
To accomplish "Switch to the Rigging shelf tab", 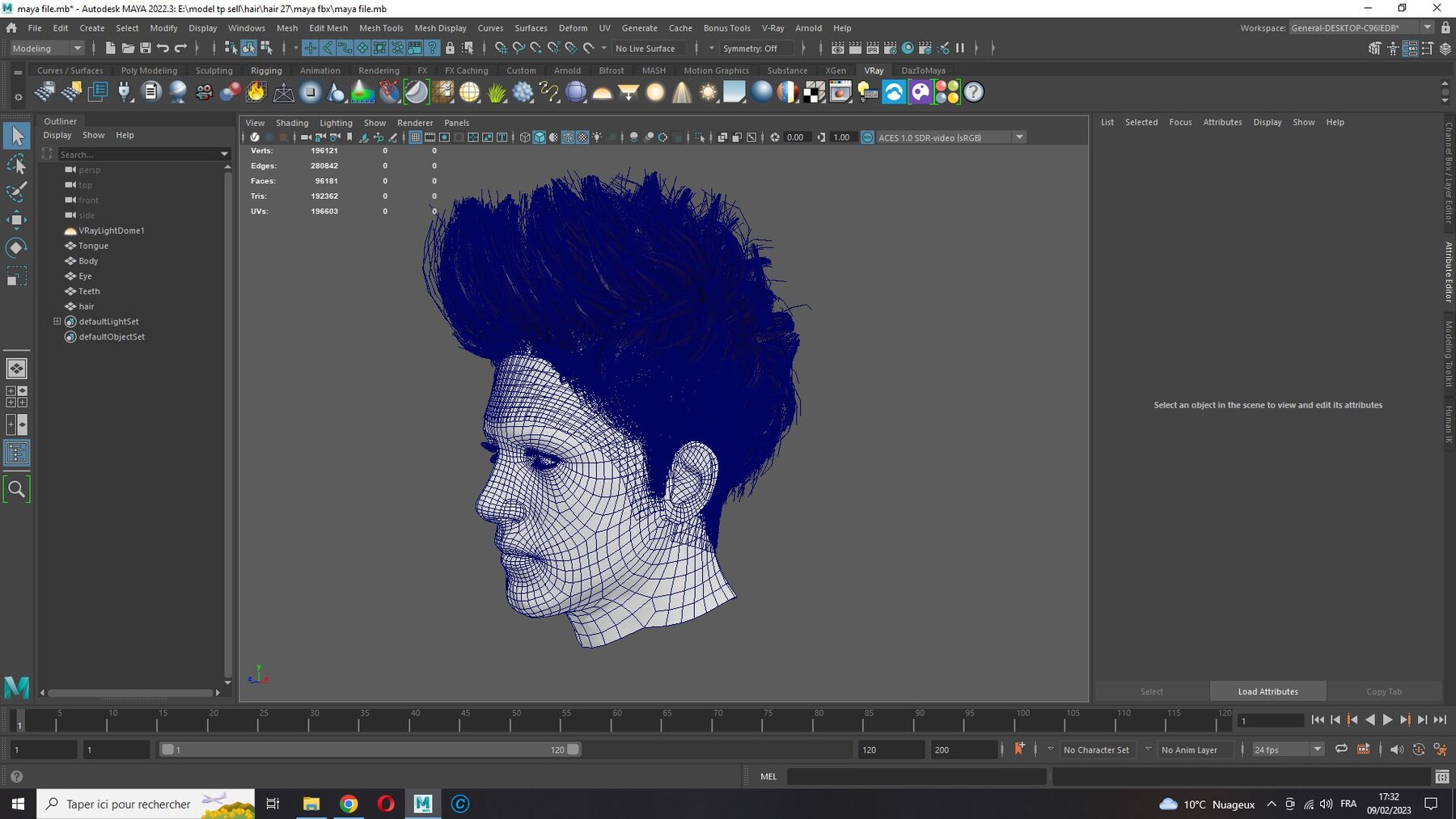I will 266,70.
